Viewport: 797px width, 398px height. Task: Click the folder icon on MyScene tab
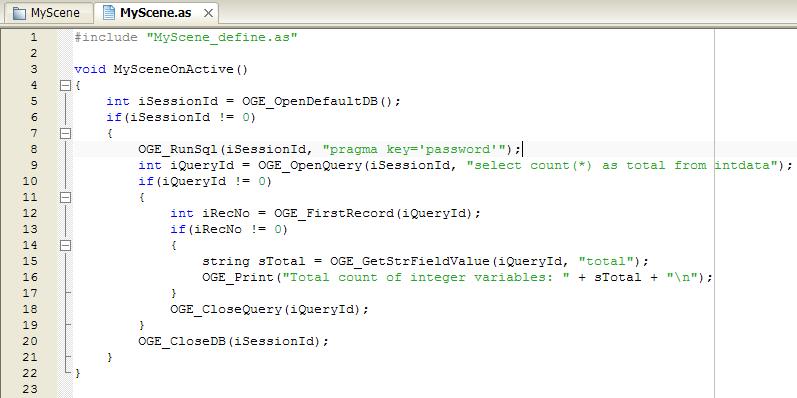[x=19, y=13]
